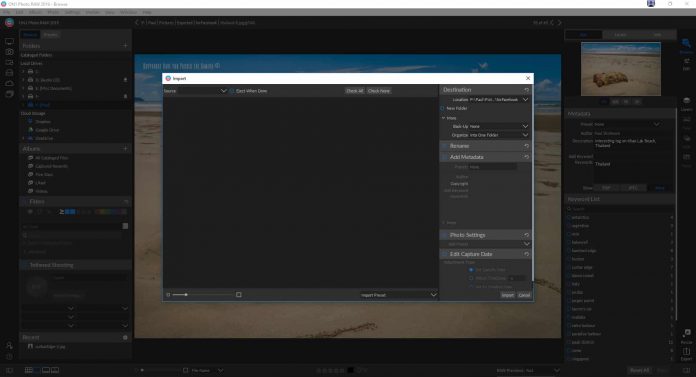Enable the Add Metadata section checkbox
696x377 pixels.
[445, 157]
